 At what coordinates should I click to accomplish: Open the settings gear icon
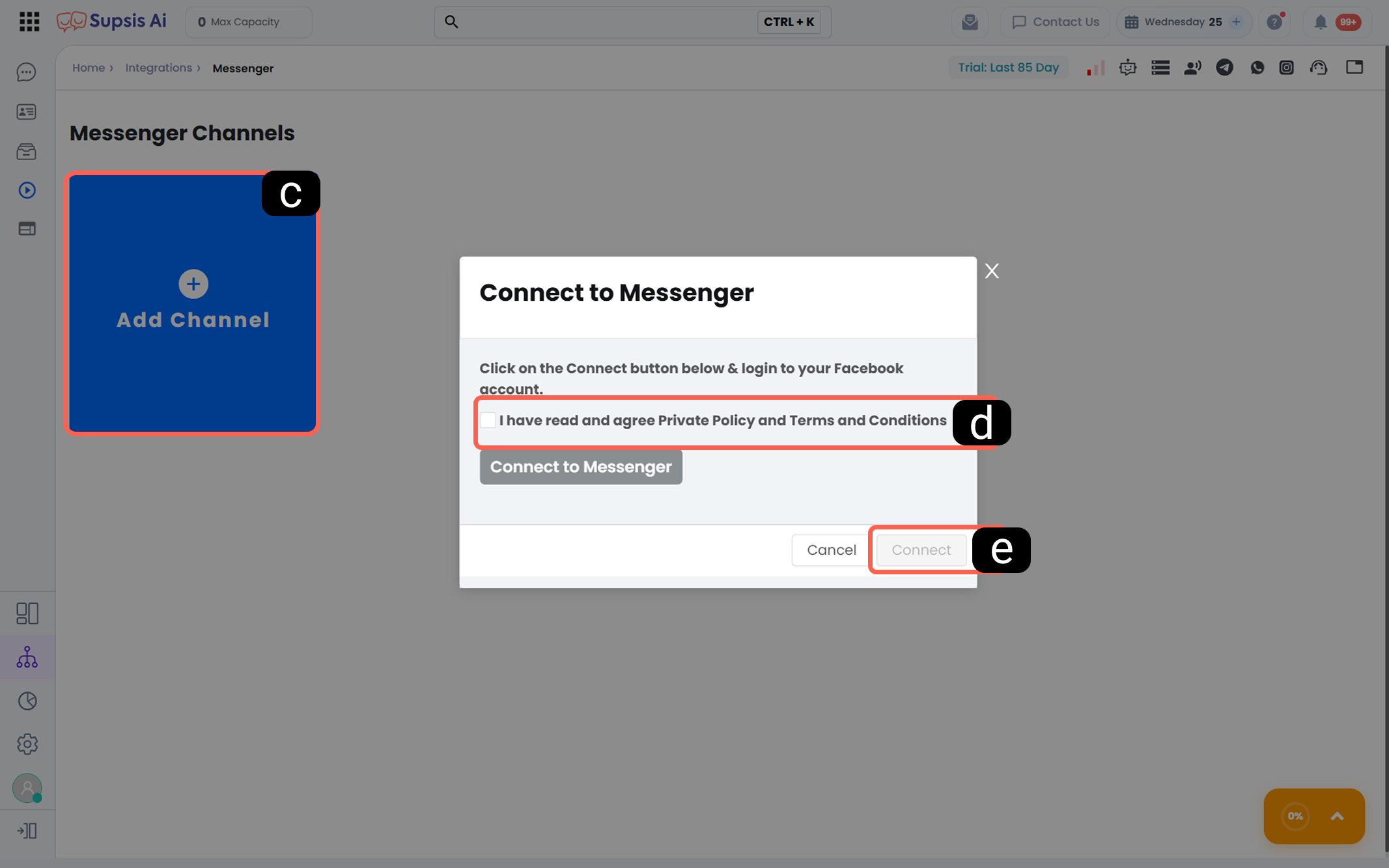[27, 744]
